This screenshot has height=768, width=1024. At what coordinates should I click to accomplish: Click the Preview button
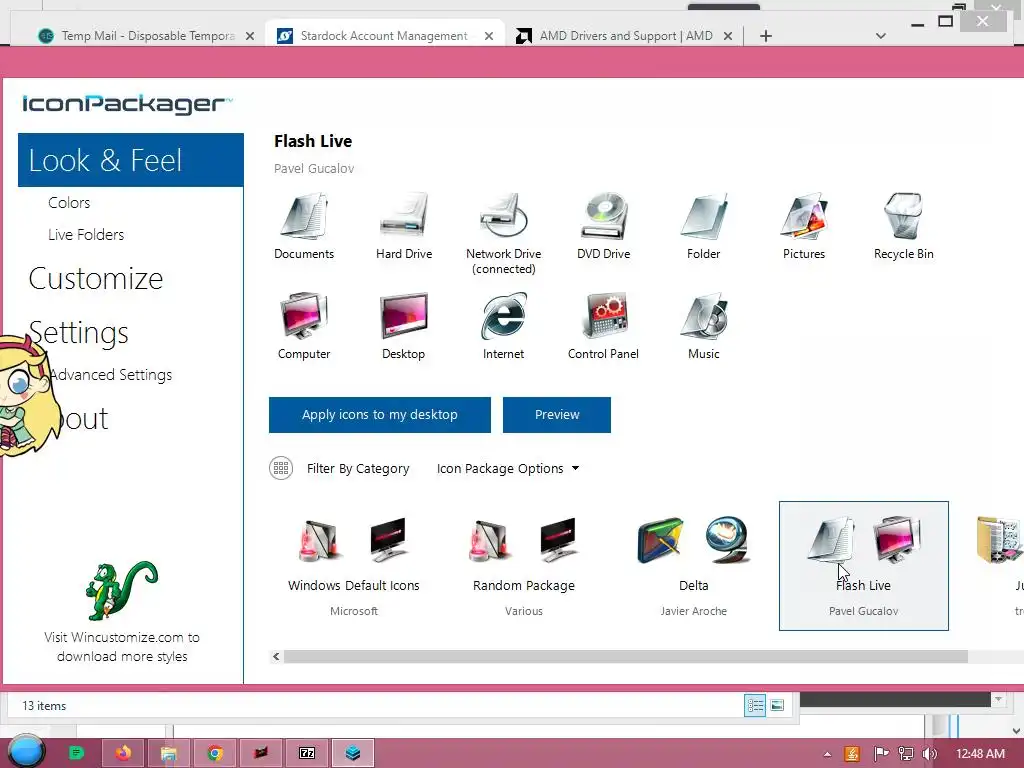(557, 415)
